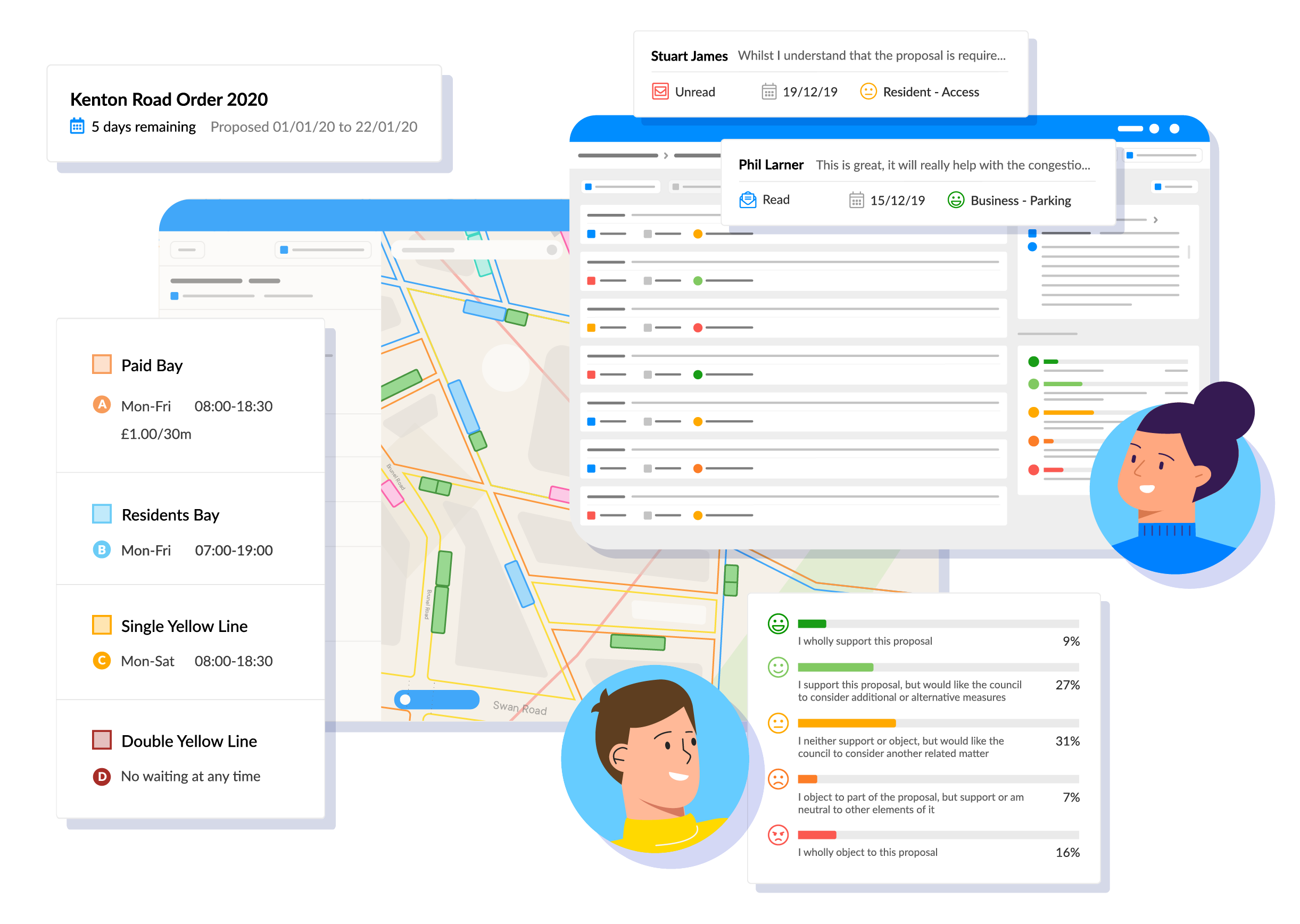
Task: Click the breadcrumb chevron in the dashboard header
Action: [665, 155]
